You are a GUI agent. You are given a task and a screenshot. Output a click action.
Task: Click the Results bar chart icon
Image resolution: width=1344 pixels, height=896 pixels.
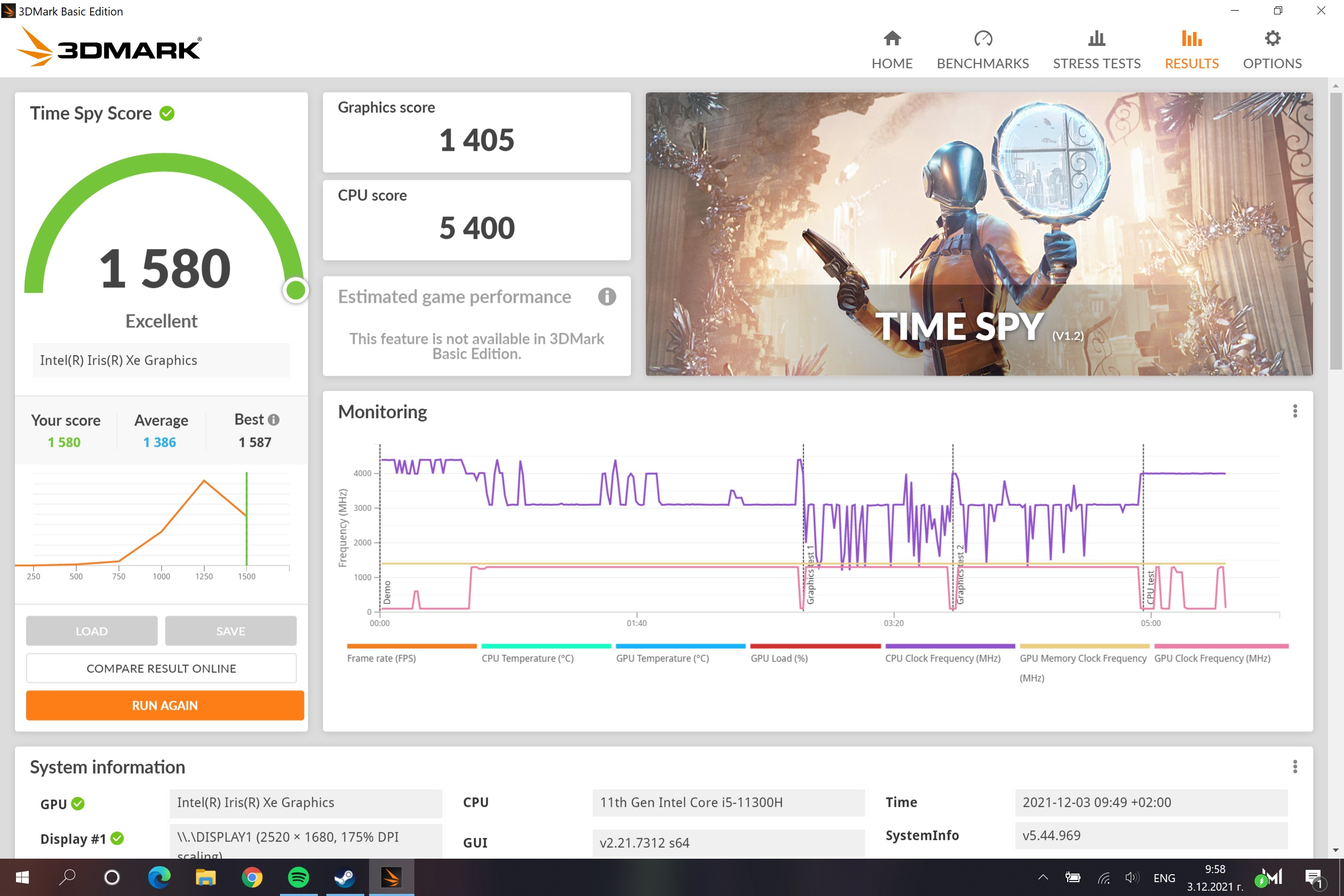(x=1191, y=39)
